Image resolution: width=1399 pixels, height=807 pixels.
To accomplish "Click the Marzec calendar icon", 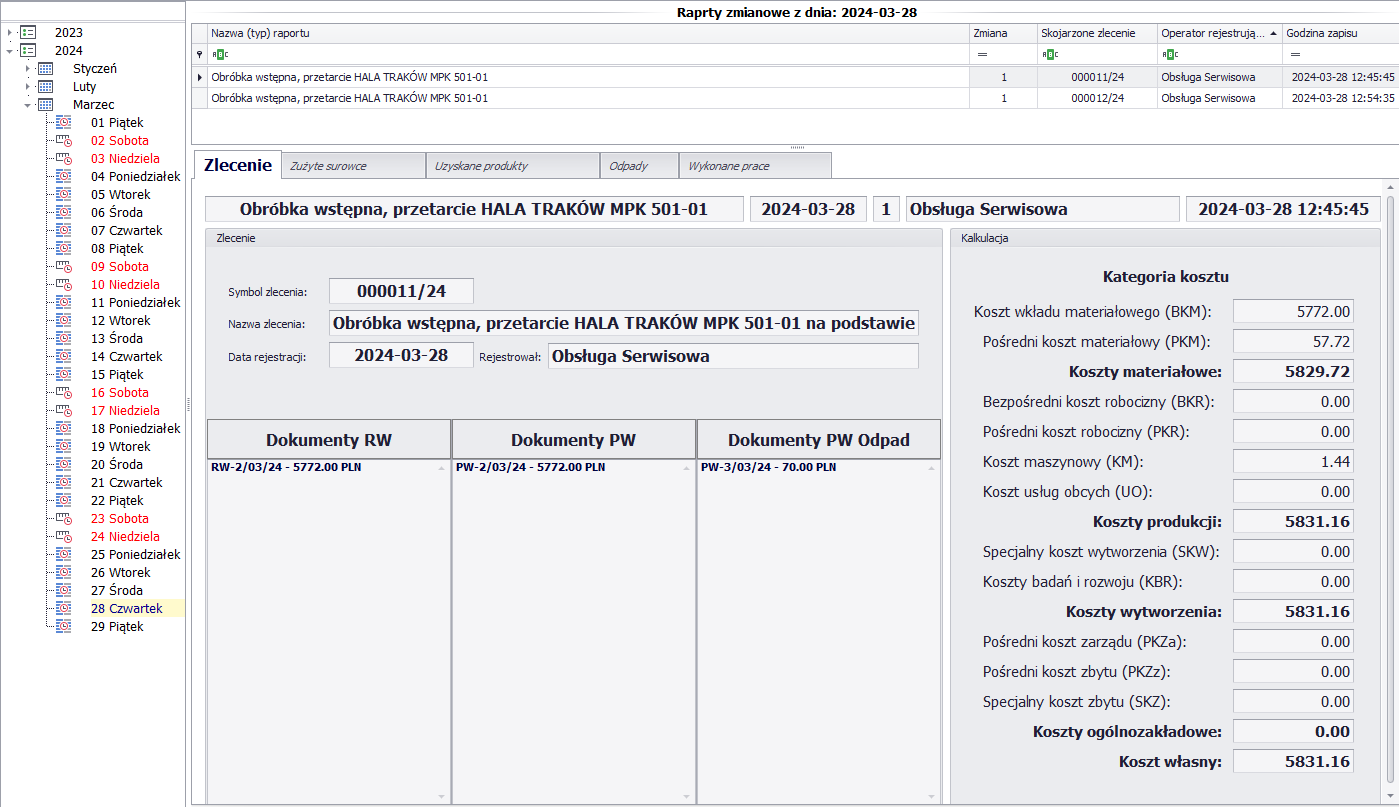I will click(x=46, y=105).
